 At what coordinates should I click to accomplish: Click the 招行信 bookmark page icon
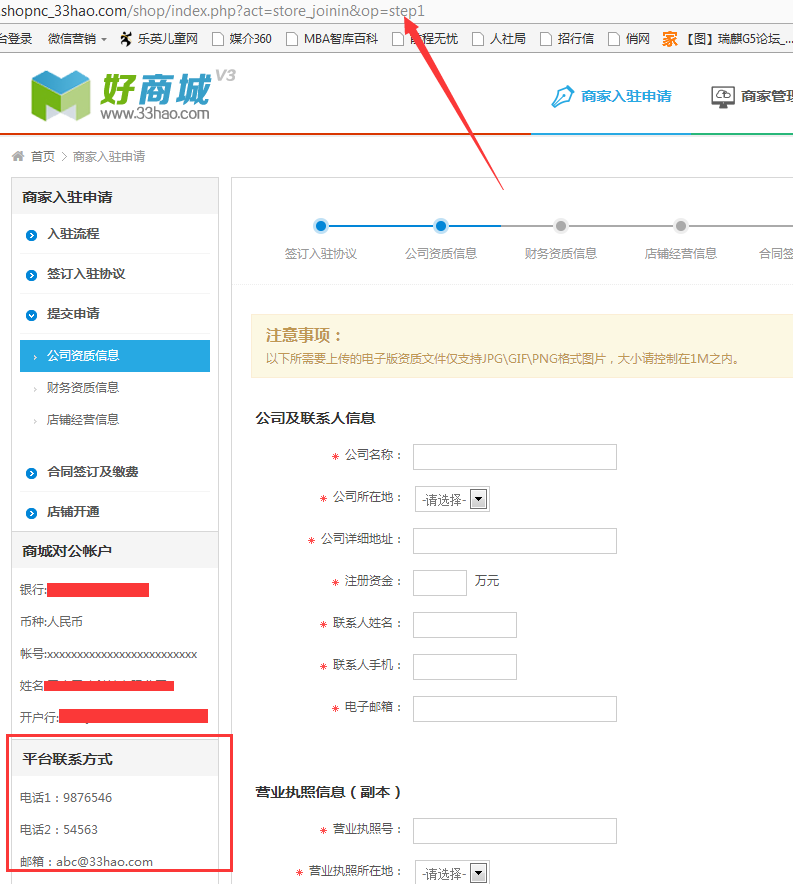click(546, 39)
